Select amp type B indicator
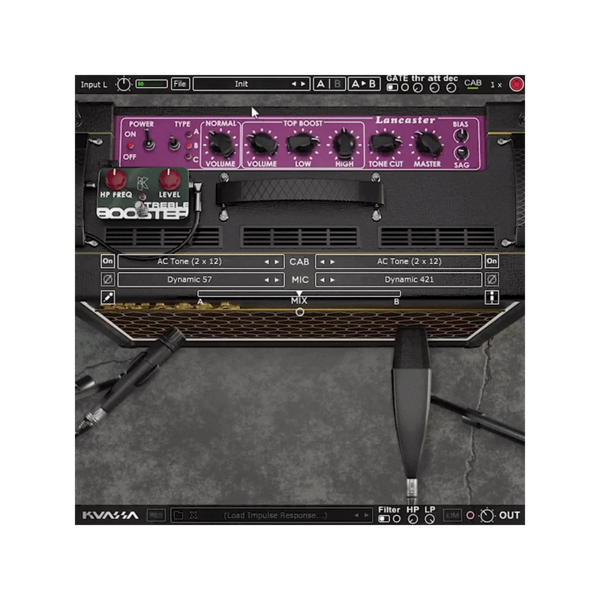 189,146
